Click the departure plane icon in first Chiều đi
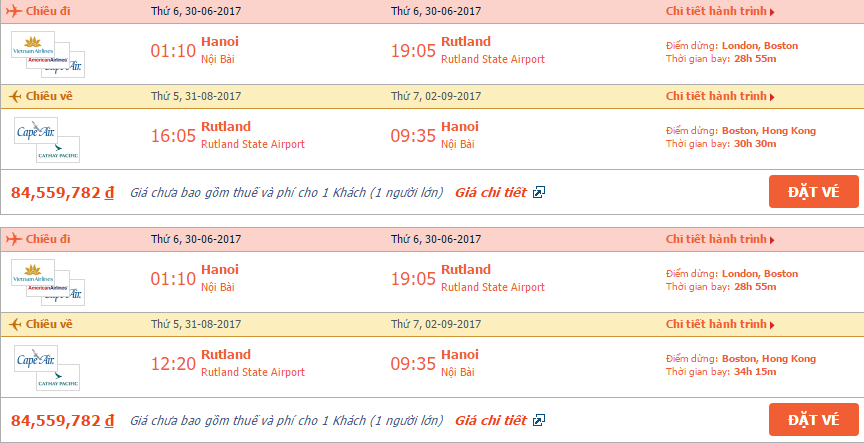The image size is (864, 443). [x=14, y=11]
